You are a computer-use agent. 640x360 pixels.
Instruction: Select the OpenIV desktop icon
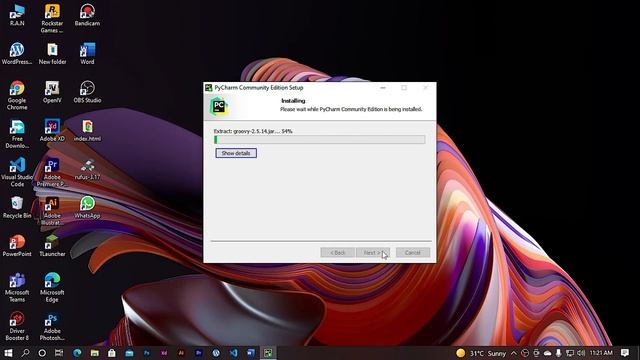click(52, 92)
